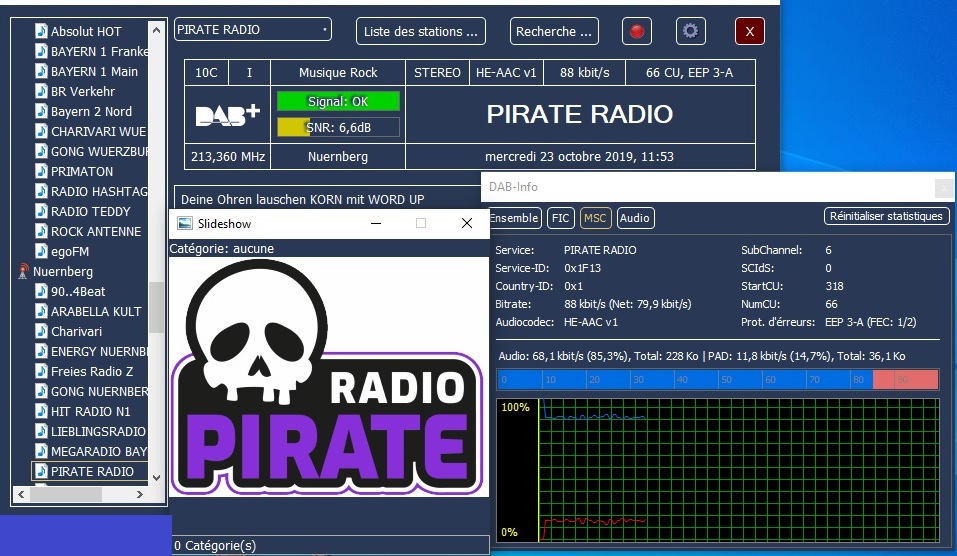Click the DAB+ logo
Image resolution: width=957 pixels, height=556 pixels.
click(x=228, y=115)
